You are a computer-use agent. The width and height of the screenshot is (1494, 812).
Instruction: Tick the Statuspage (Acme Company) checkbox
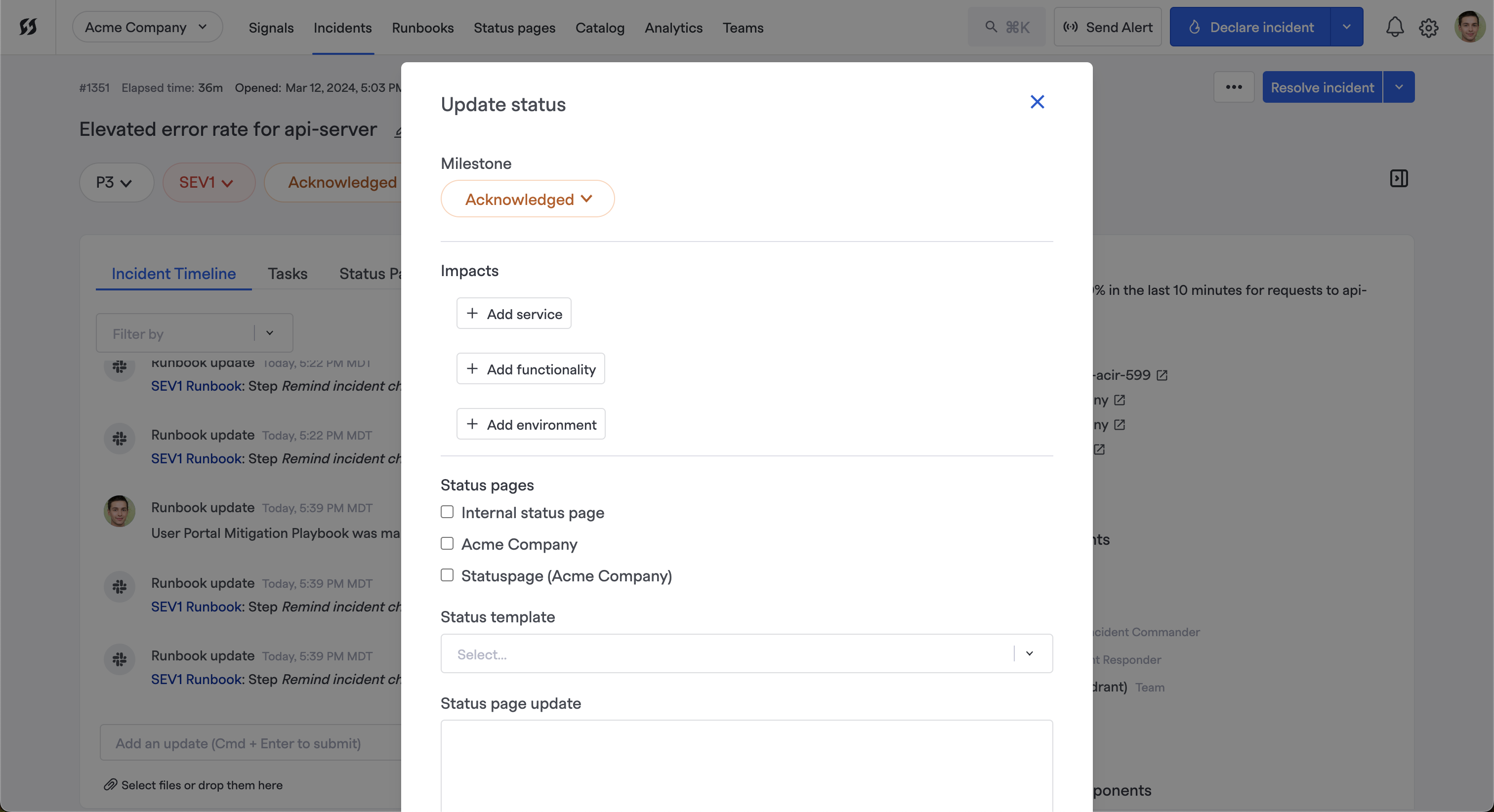[x=447, y=575]
